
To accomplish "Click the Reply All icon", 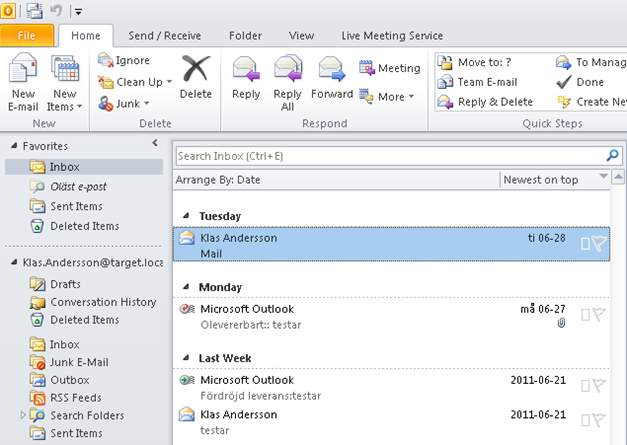I will [x=288, y=68].
